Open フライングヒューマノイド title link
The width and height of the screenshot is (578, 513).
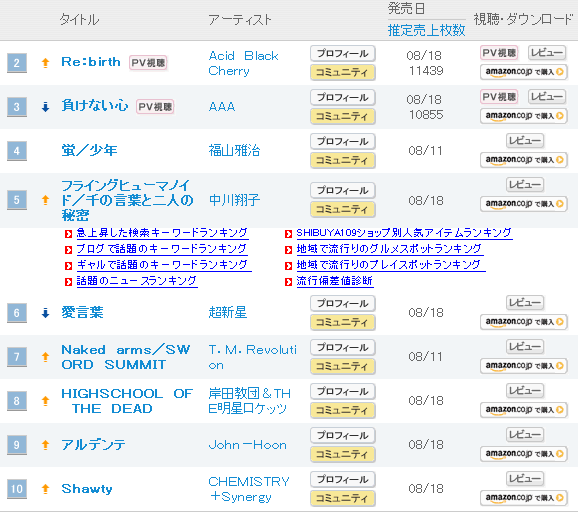(x=127, y=200)
